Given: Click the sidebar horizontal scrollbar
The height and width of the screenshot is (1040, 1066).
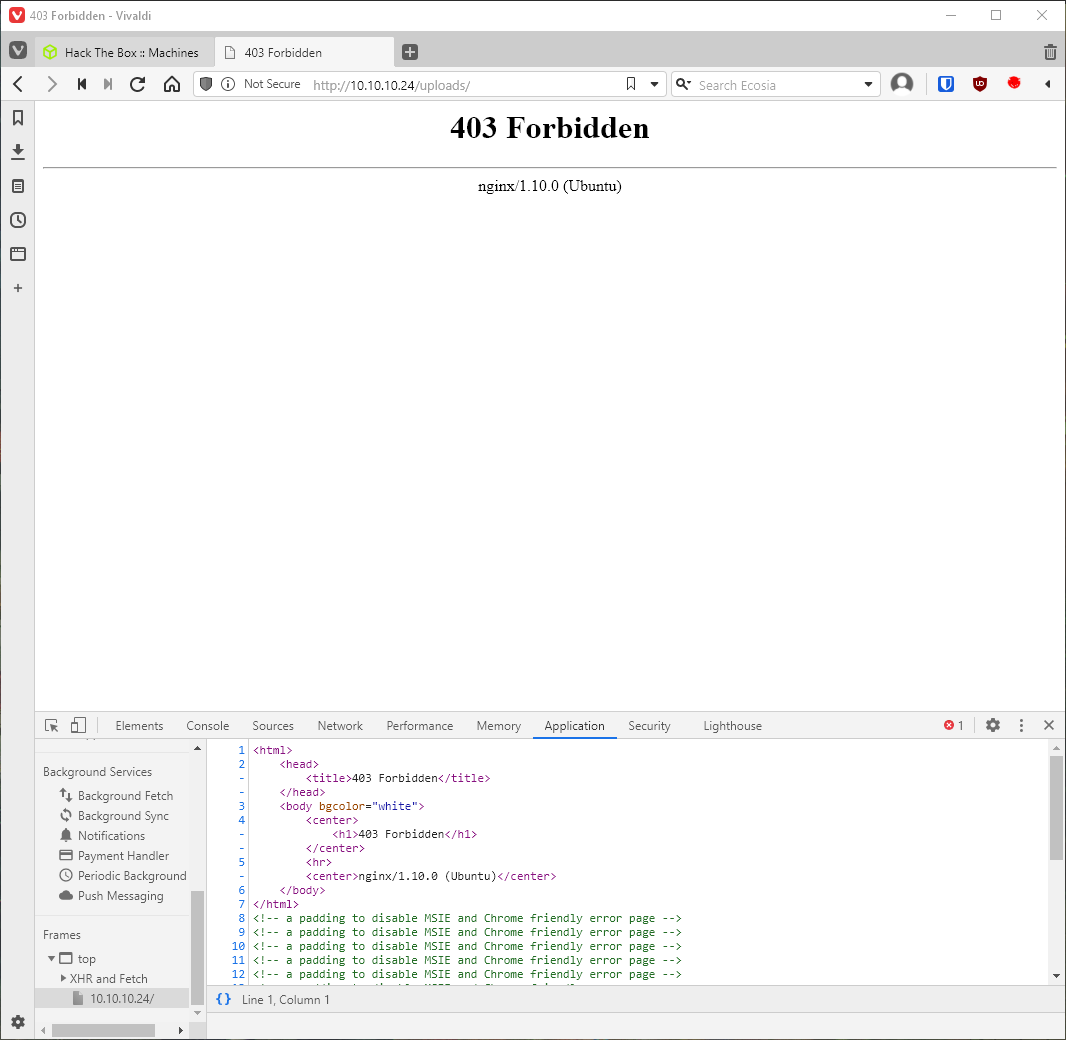Looking at the screenshot, I should [103, 1030].
